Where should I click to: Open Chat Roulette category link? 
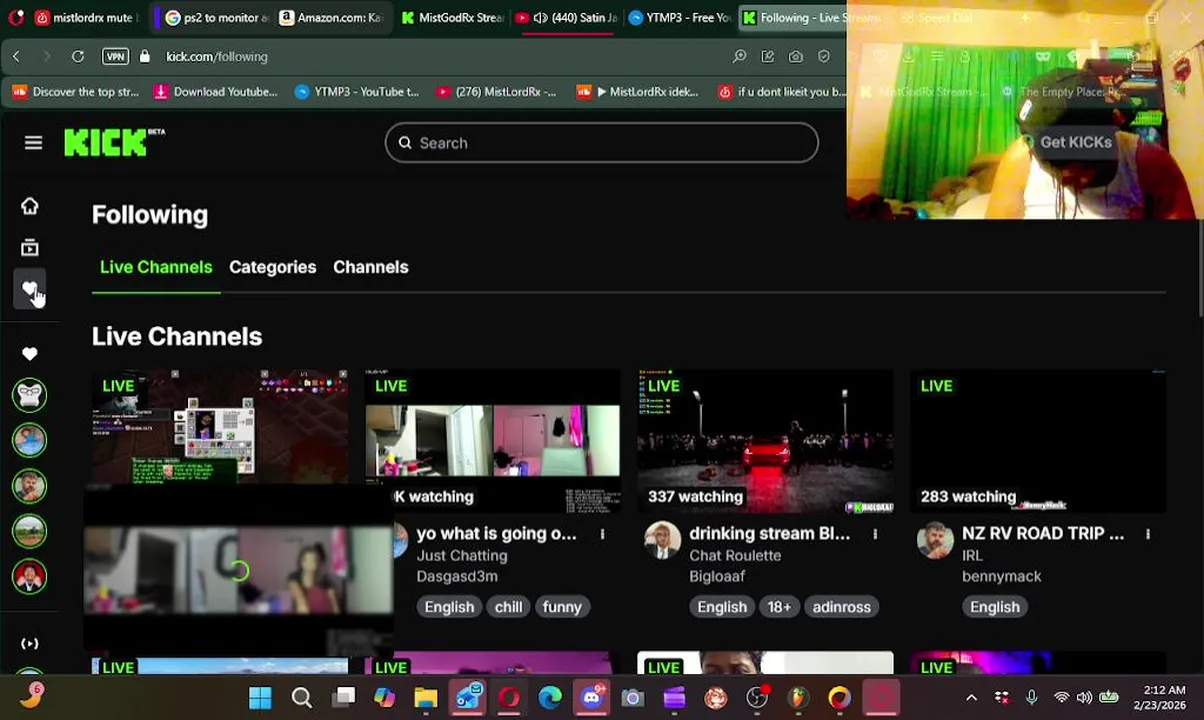pyautogui.click(x=735, y=556)
